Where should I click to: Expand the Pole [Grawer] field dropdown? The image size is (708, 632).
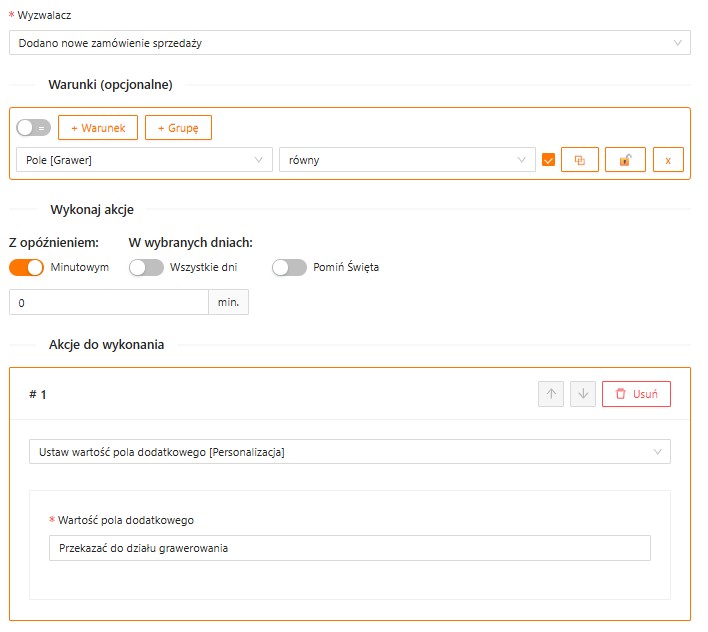[x=144, y=160]
